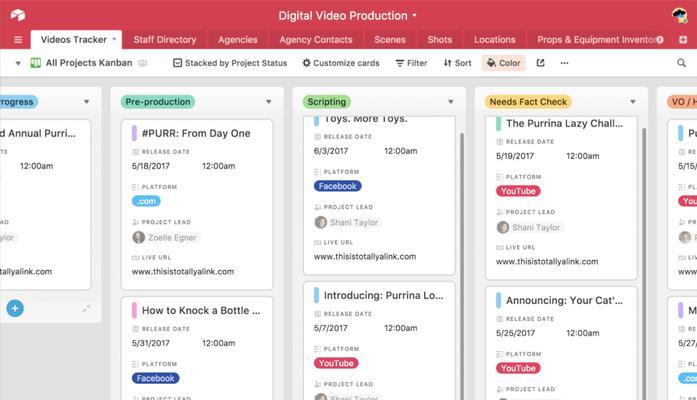Open Pre-production stack dropdown arrow

(268, 102)
